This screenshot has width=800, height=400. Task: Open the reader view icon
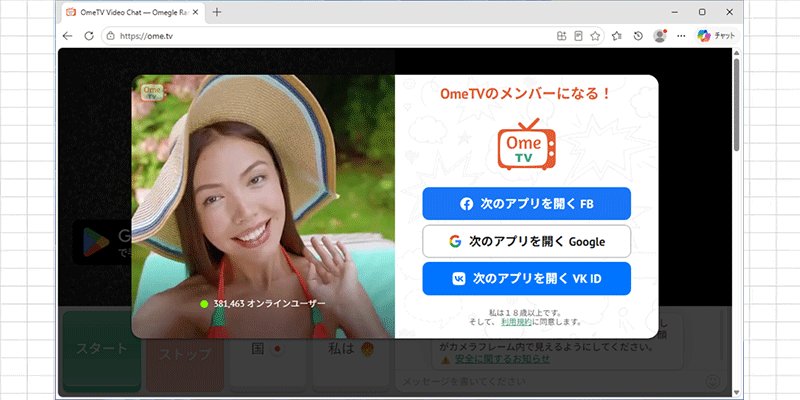point(578,36)
